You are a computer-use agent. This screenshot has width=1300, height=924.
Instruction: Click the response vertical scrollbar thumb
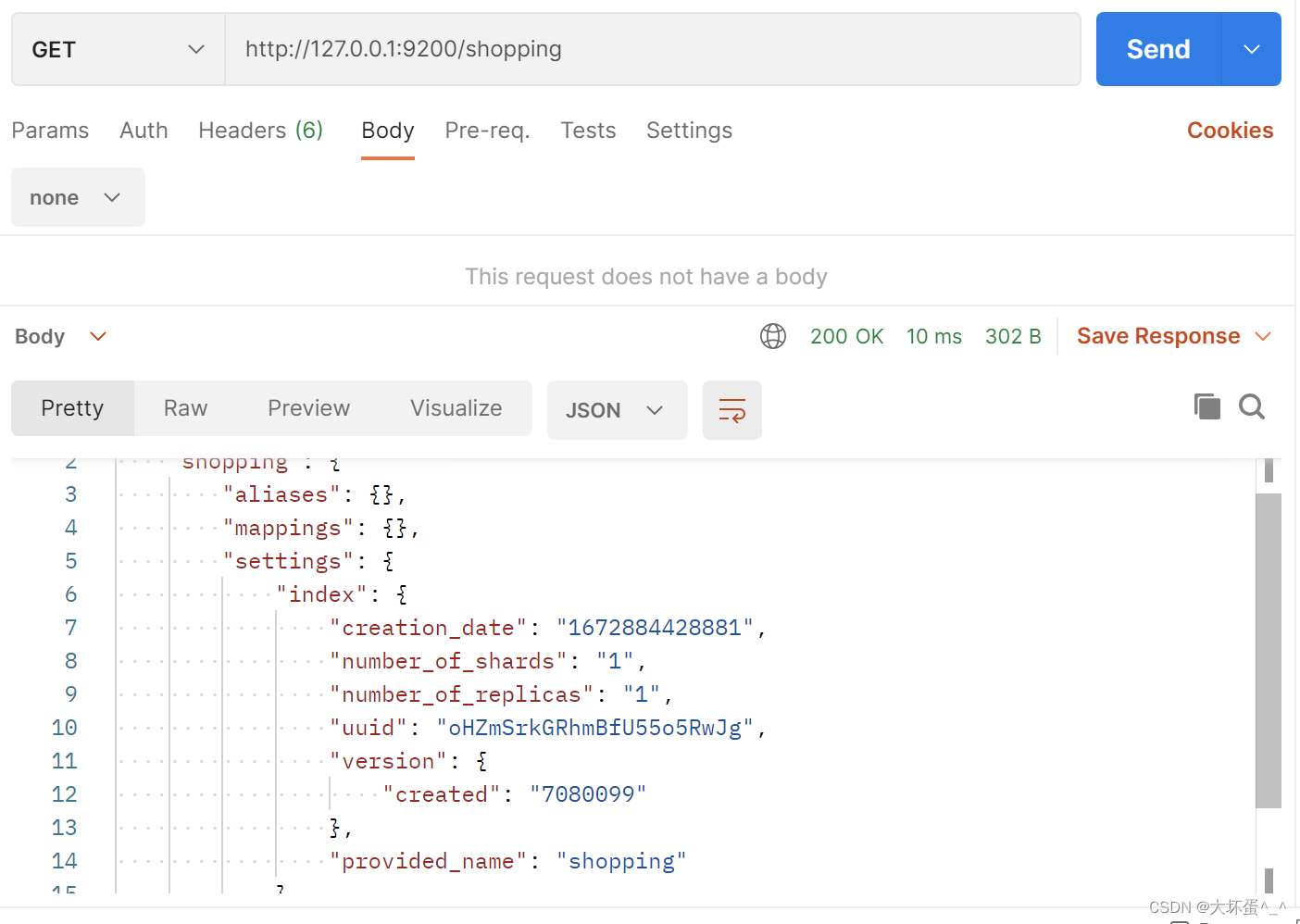click(x=1269, y=651)
